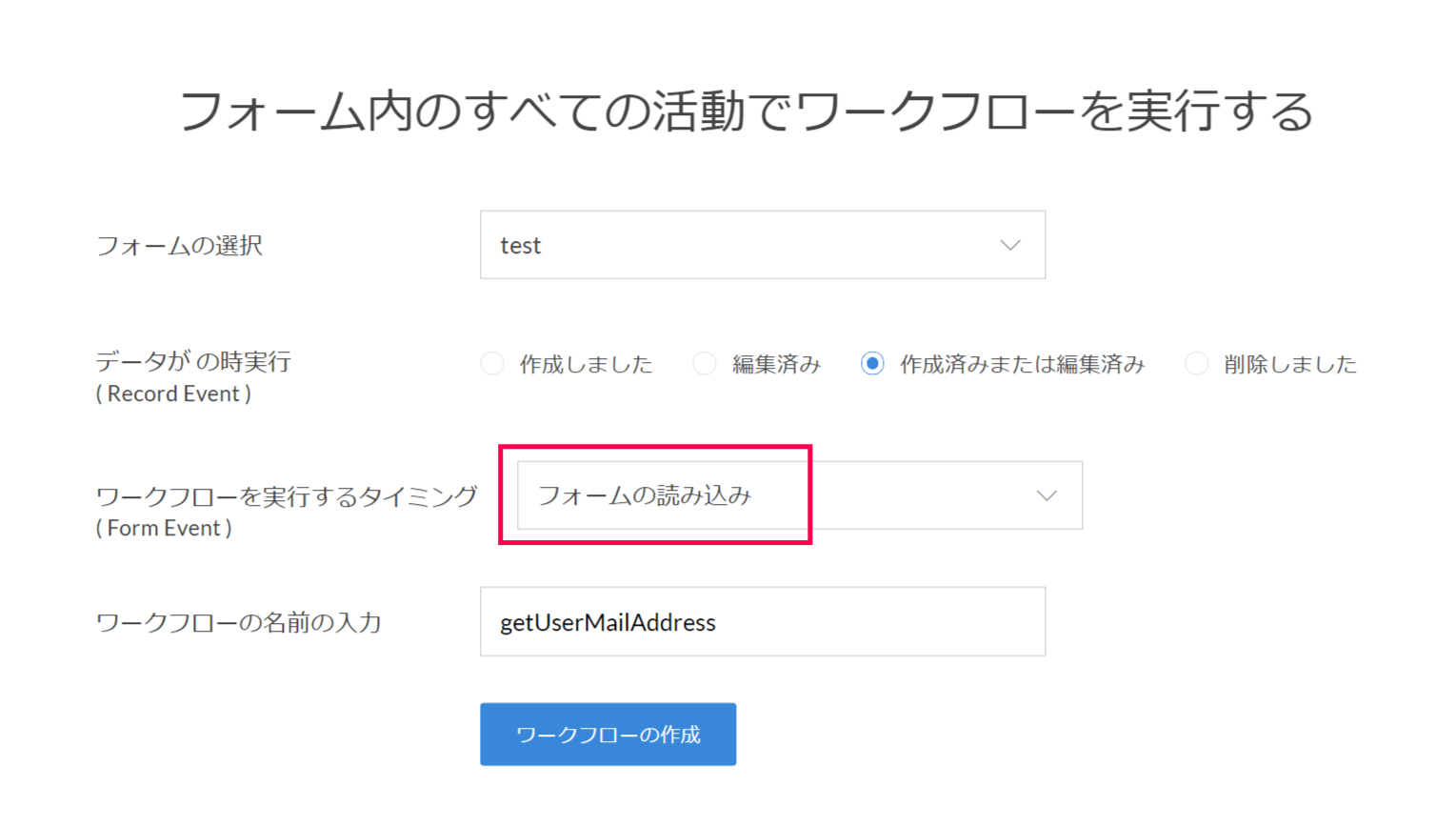This screenshot has width=1456, height=826.
Task: Focus the getUserMailAddress workflow name field
Action: click(x=762, y=622)
